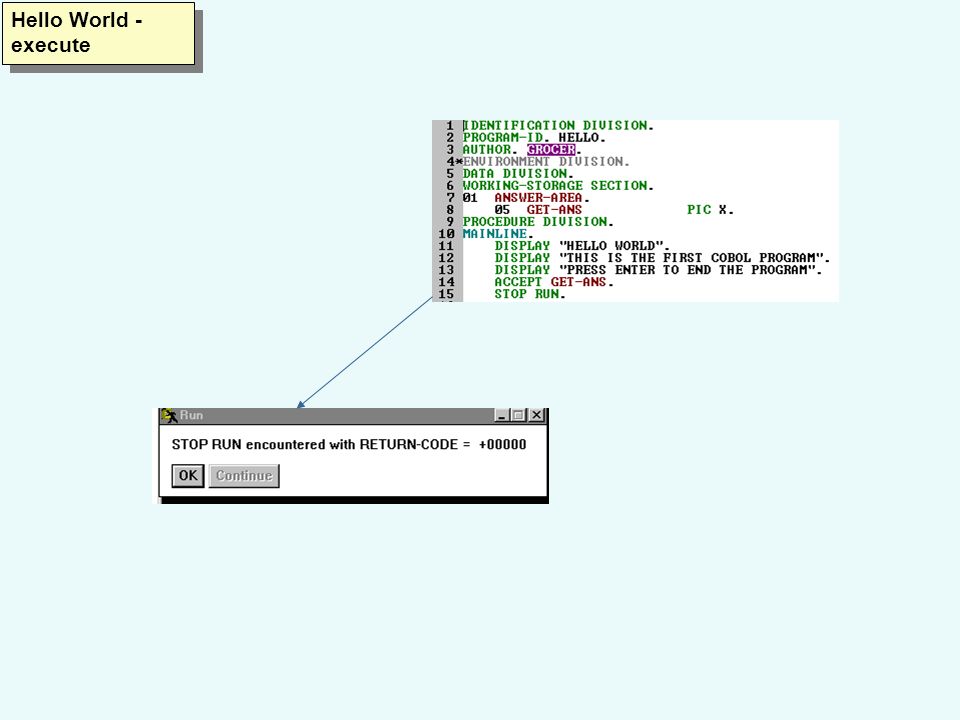Click the Run title bar text
Viewport: 960px width, 720px height.
(191, 415)
